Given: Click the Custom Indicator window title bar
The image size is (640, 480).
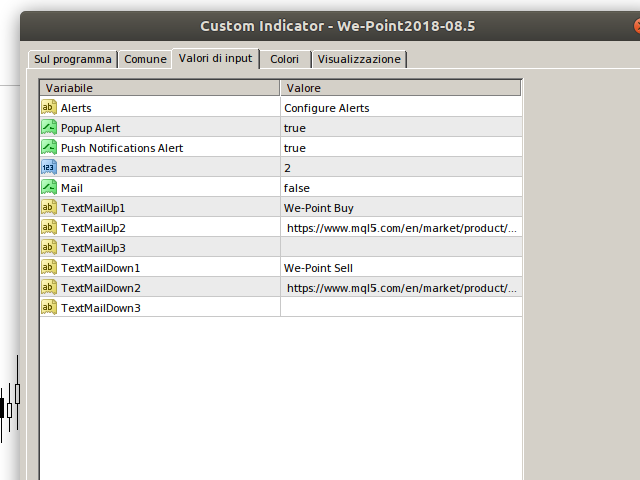Looking at the screenshot, I should pos(330,26).
